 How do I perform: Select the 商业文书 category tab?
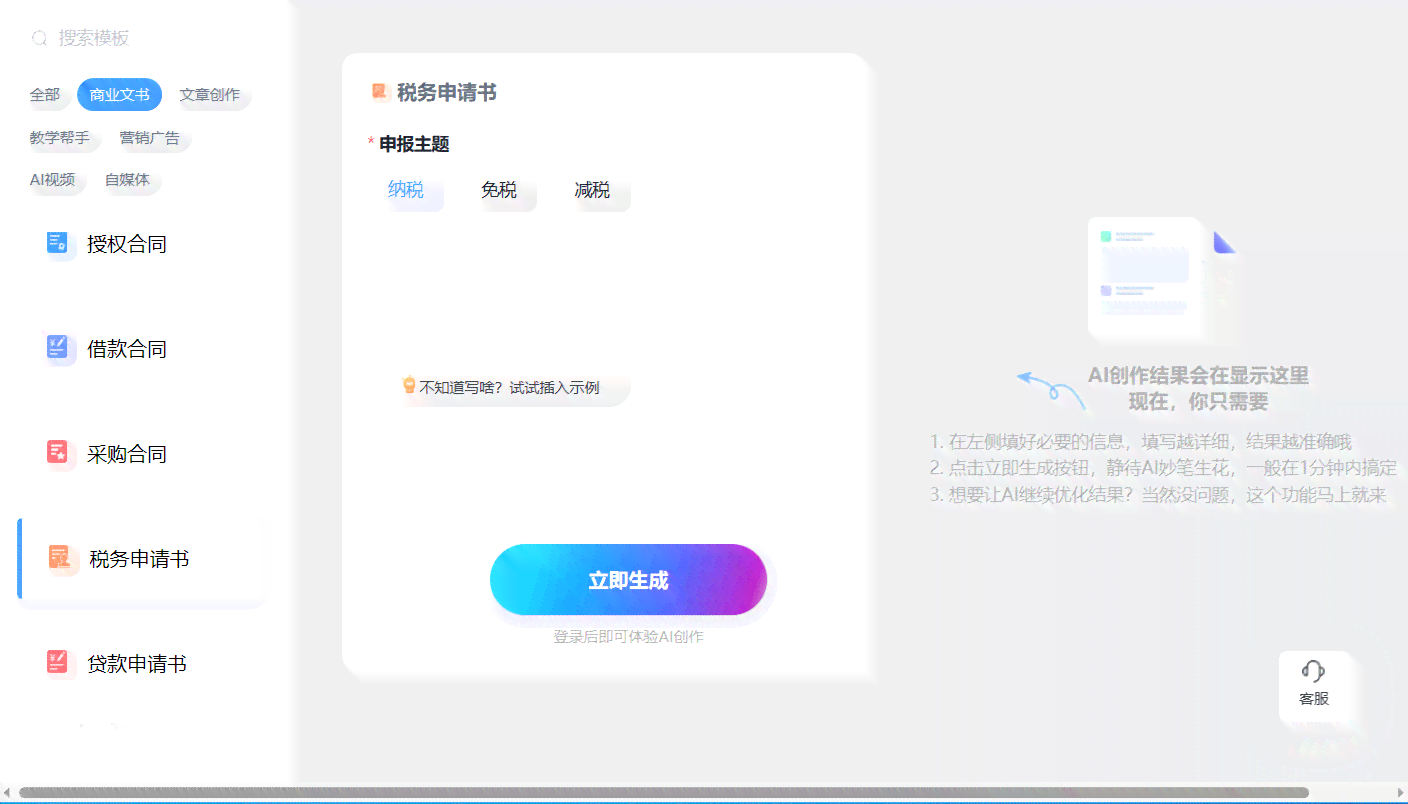(119, 95)
